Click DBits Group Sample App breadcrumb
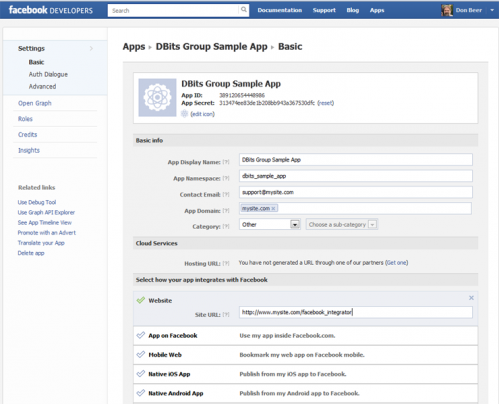 (x=212, y=47)
